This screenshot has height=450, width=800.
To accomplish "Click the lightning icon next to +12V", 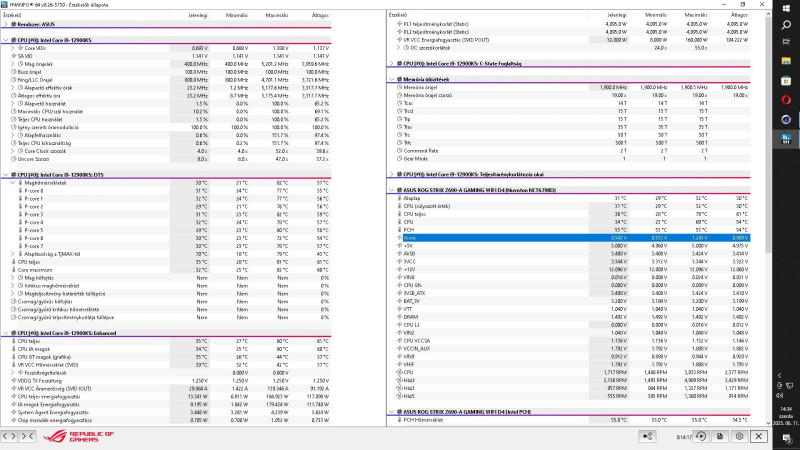I will point(399,269).
